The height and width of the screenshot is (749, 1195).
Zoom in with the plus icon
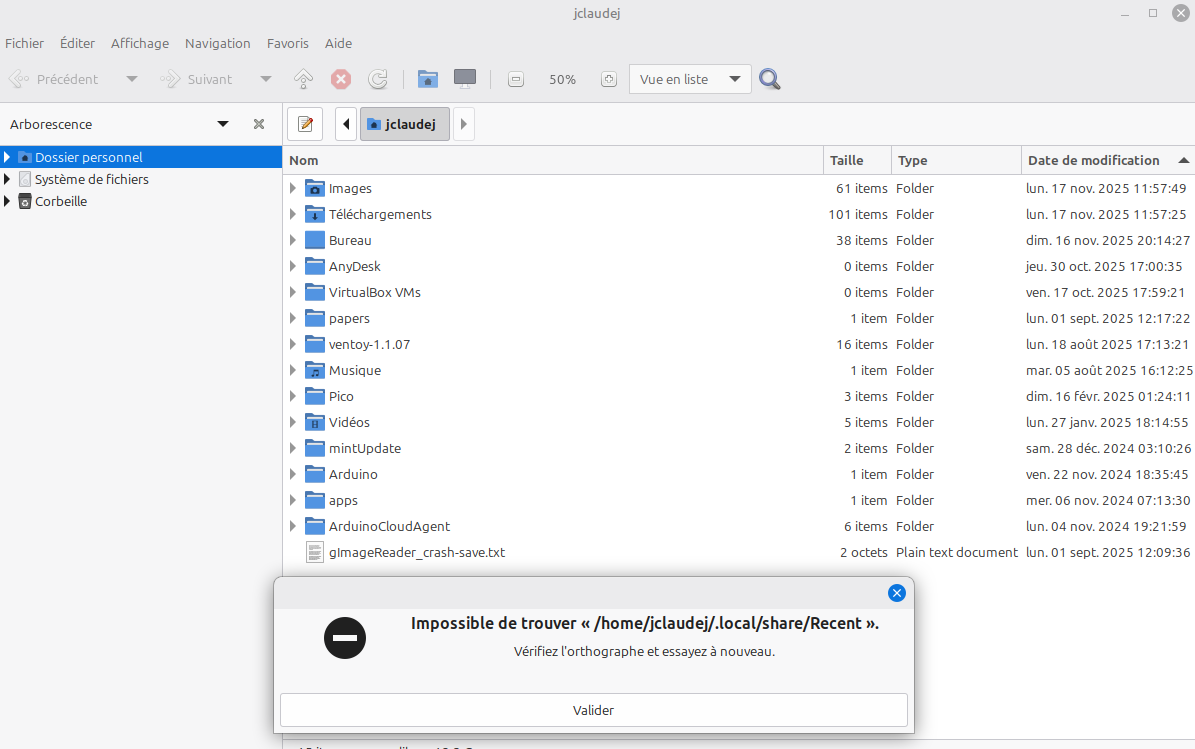tap(608, 79)
